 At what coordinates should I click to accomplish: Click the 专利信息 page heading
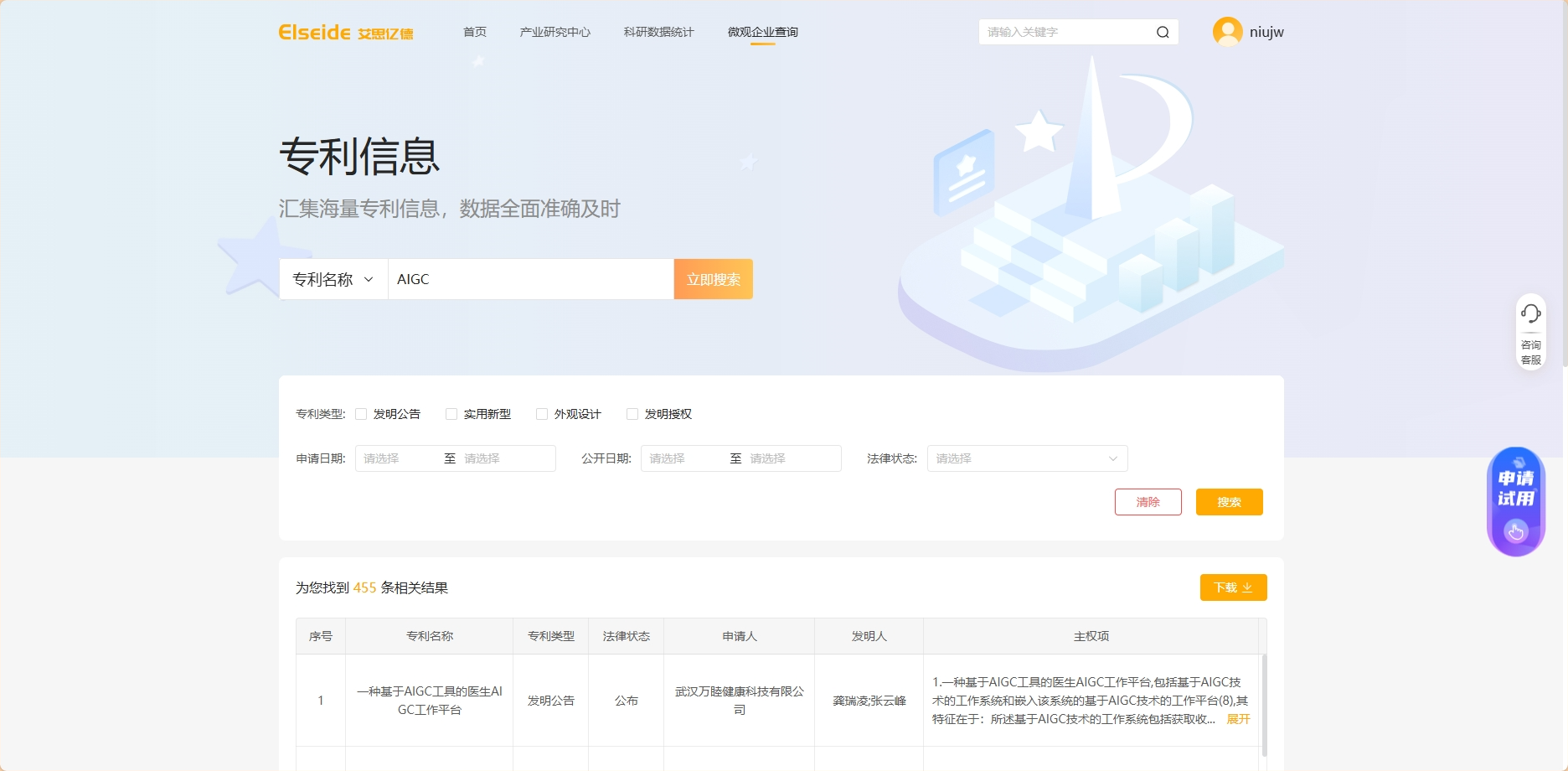click(359, 157)
